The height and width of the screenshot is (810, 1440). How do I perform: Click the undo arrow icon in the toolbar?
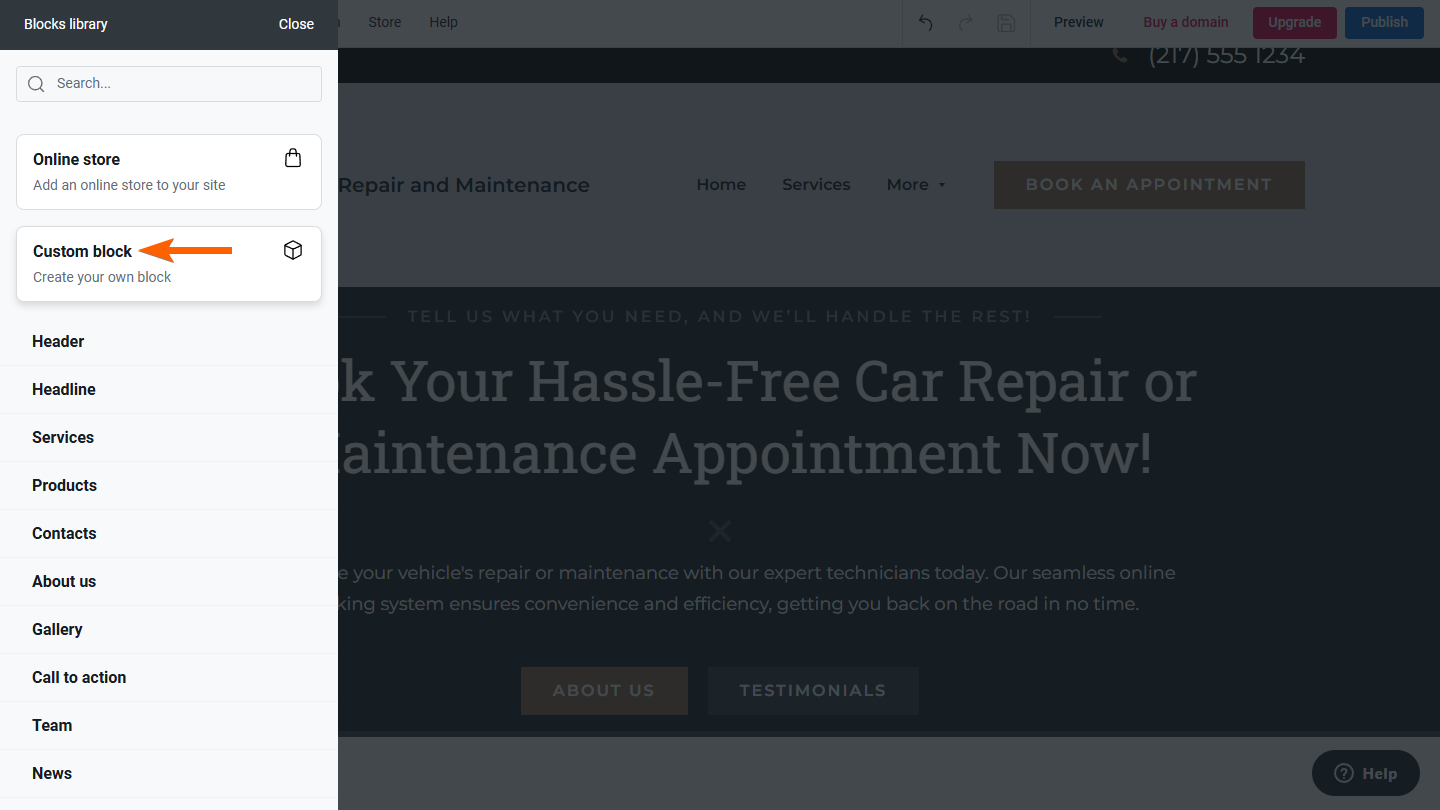pos(926,23)
